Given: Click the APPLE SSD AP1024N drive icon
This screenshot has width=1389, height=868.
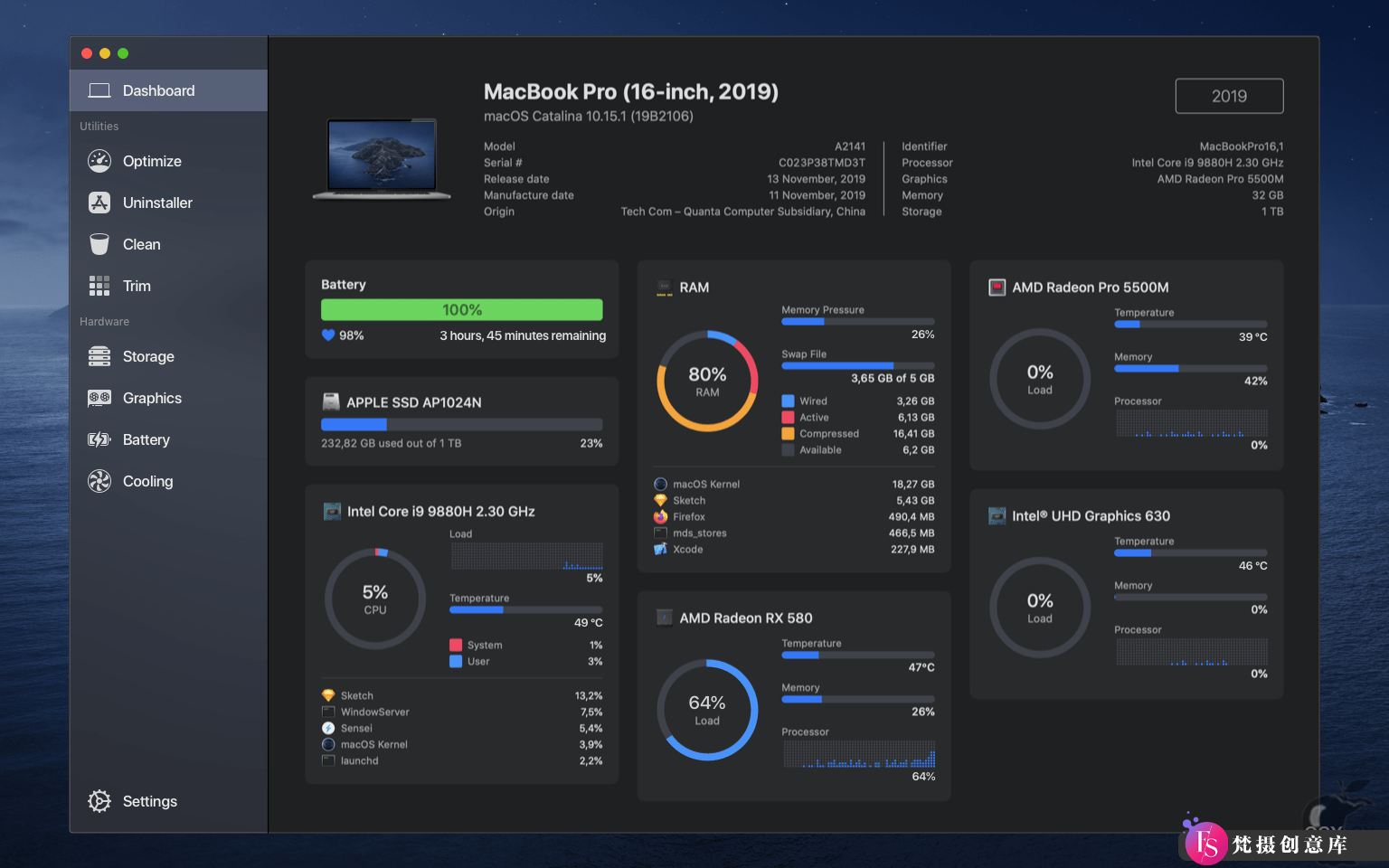Looking at the screenshot, I should (x=331, y=402).
